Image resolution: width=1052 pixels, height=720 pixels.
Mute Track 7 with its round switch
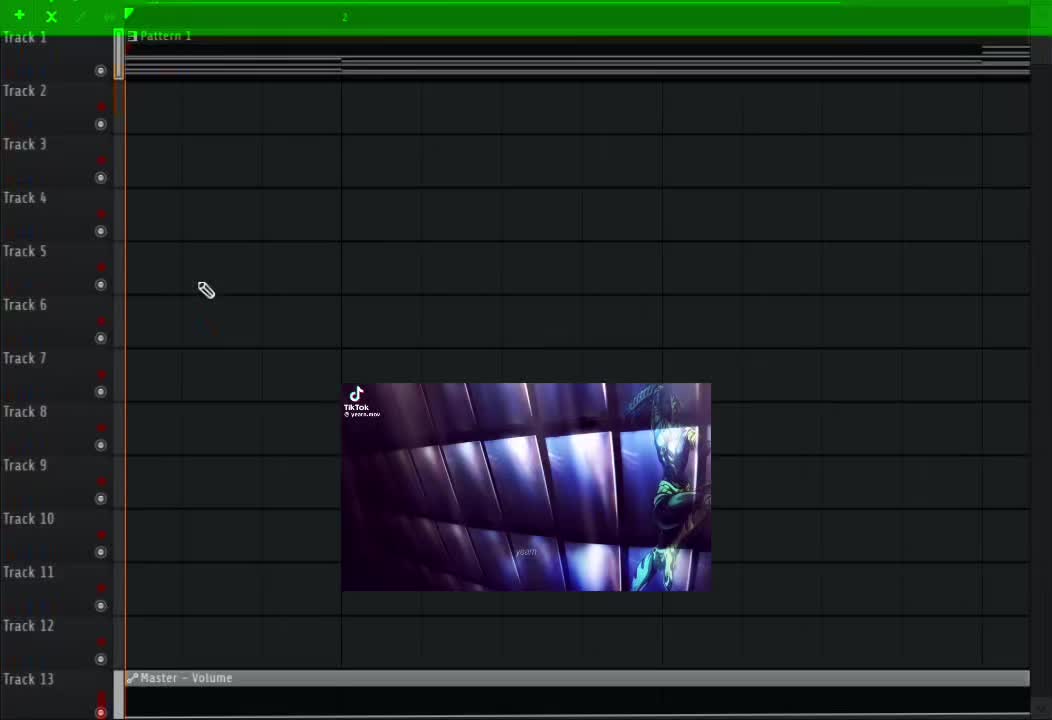[x=101, y=392]
